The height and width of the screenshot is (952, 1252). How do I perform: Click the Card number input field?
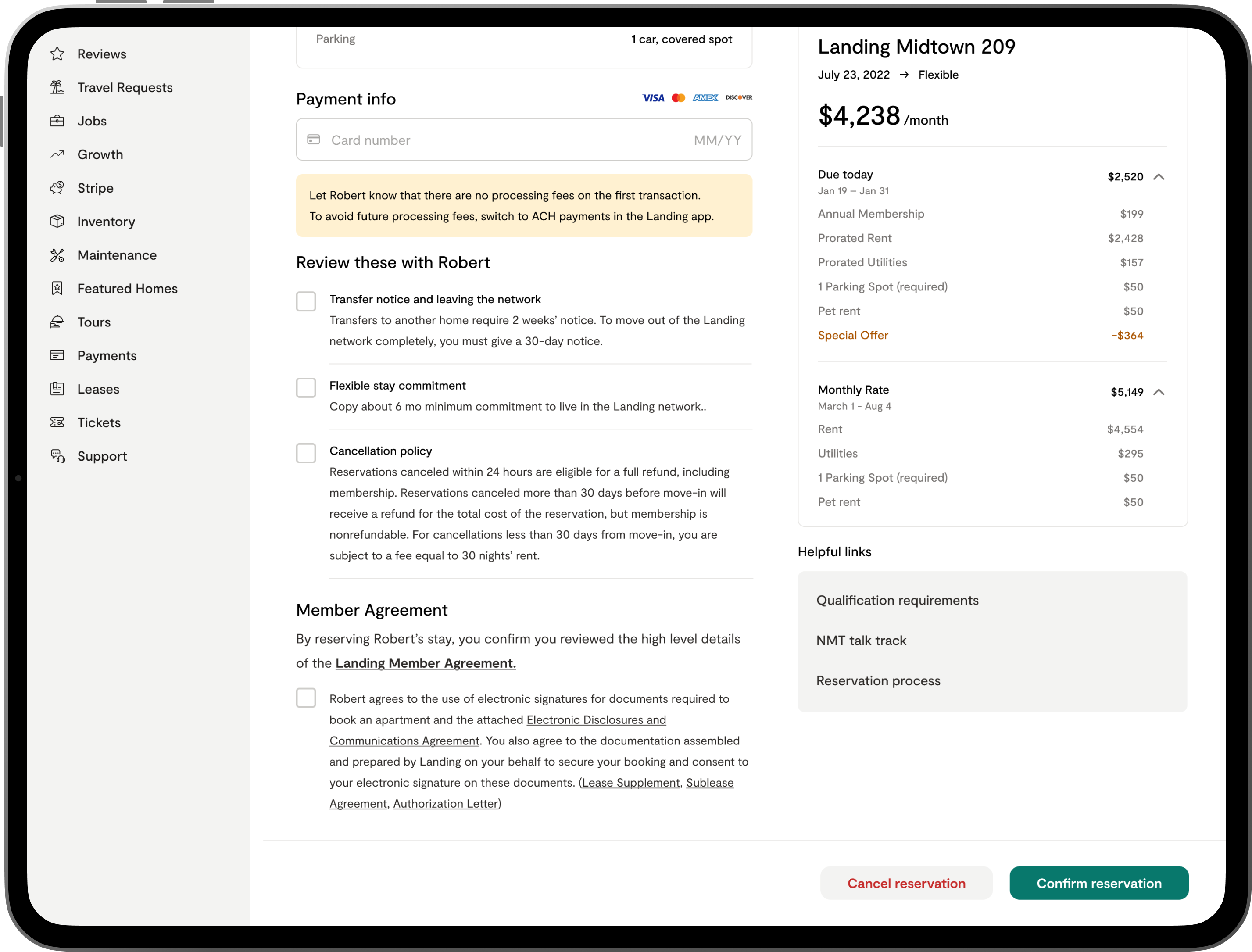[x=504, y=140]
